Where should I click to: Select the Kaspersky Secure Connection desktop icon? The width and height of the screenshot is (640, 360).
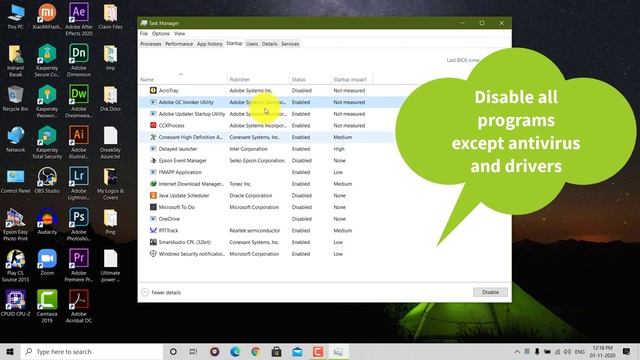(47, 60)
